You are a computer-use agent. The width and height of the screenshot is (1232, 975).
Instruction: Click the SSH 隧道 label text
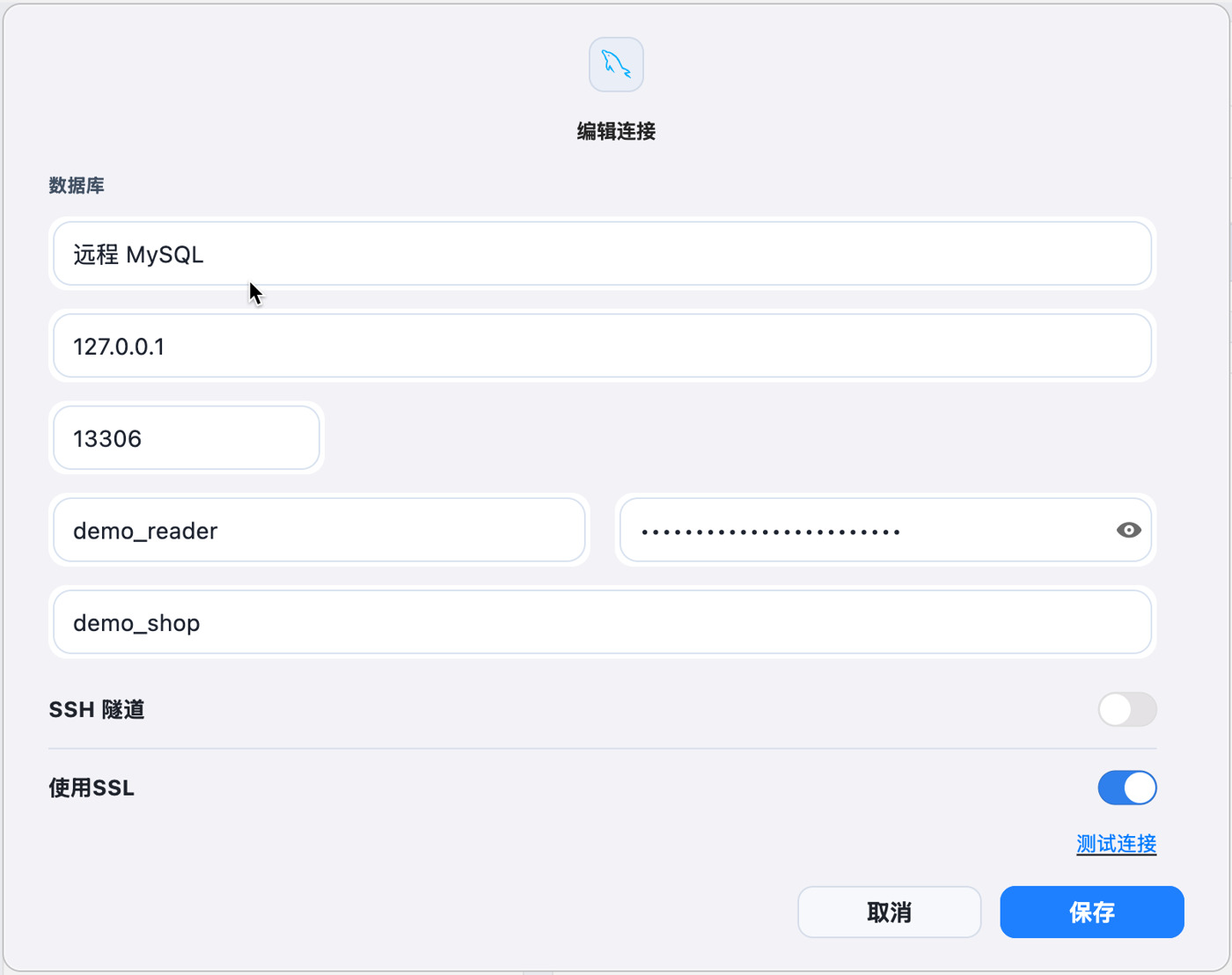(x=97, y=709)
